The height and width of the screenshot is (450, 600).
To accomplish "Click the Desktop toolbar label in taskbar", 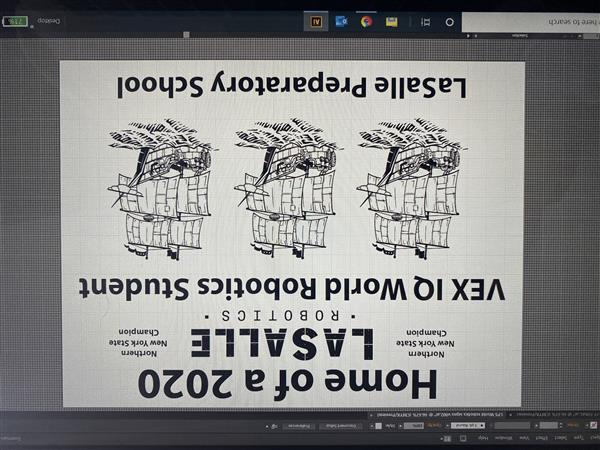I will pyautogui.click(x=49, y=21).
